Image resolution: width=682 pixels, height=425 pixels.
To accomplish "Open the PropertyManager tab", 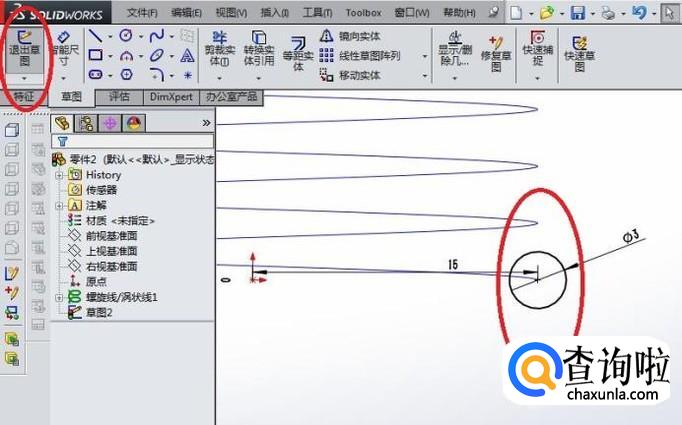I will coord(87,123).
